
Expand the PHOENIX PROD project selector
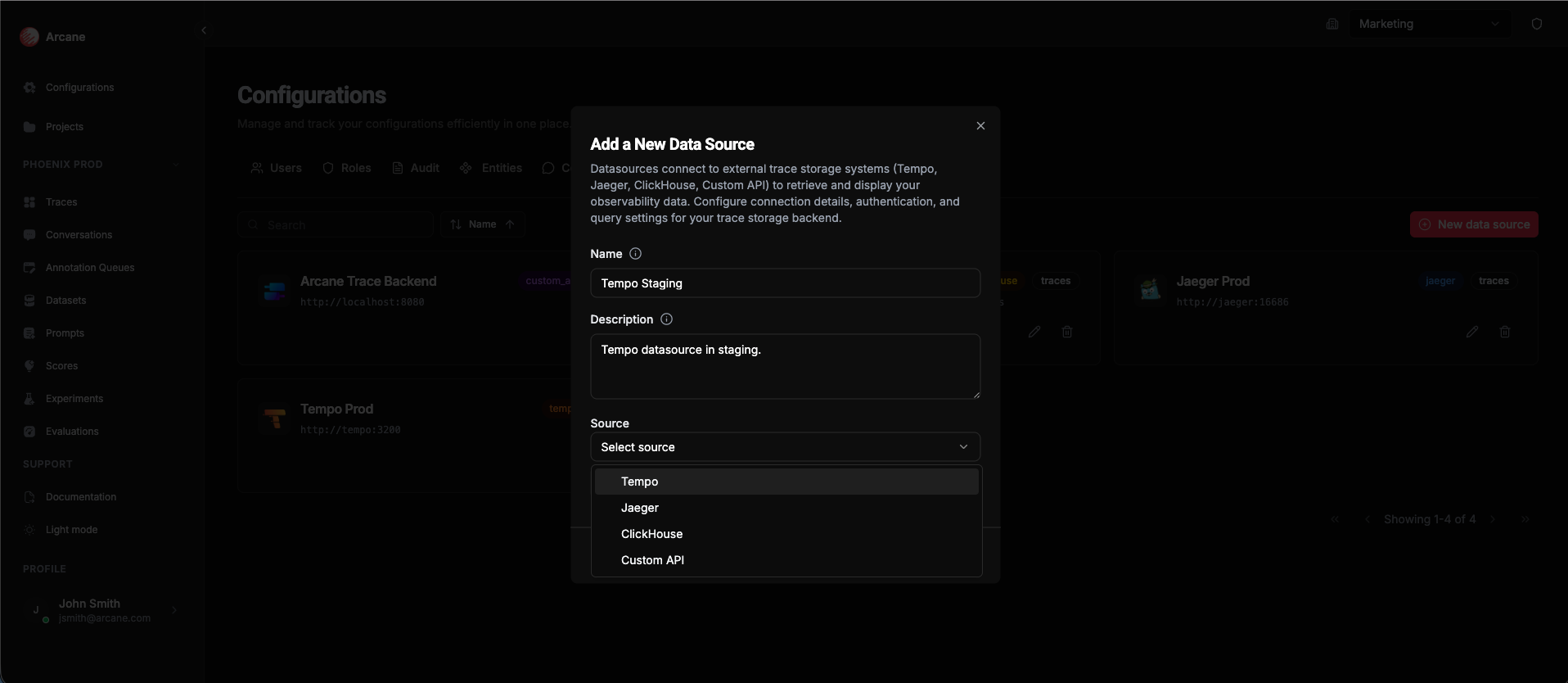click(x=175, y=165)
